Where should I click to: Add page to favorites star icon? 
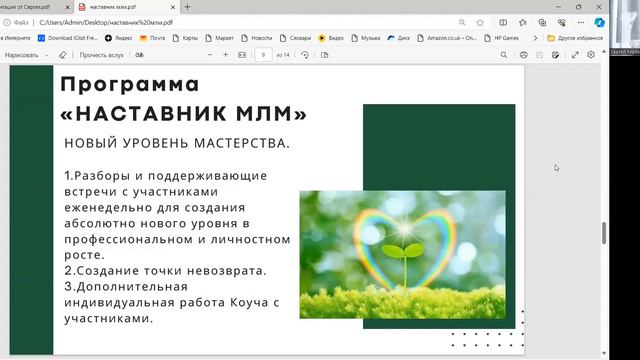(x=480, y=22)
